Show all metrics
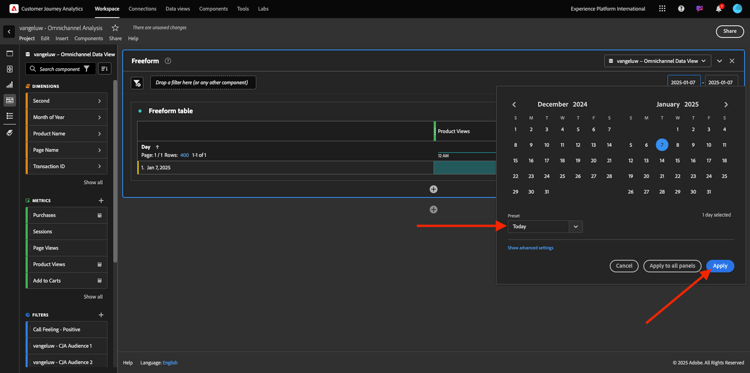The height and width of the screenshot is (373, 750). pyautogui.click(x=93, y=297)
